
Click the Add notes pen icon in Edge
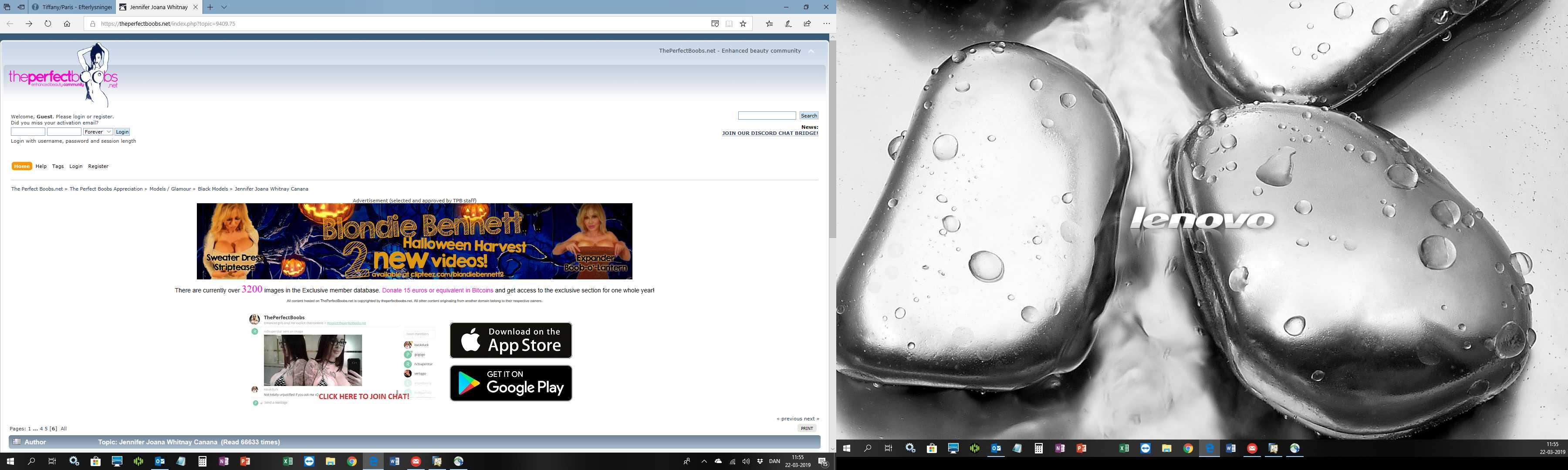[x=788, y=23]
